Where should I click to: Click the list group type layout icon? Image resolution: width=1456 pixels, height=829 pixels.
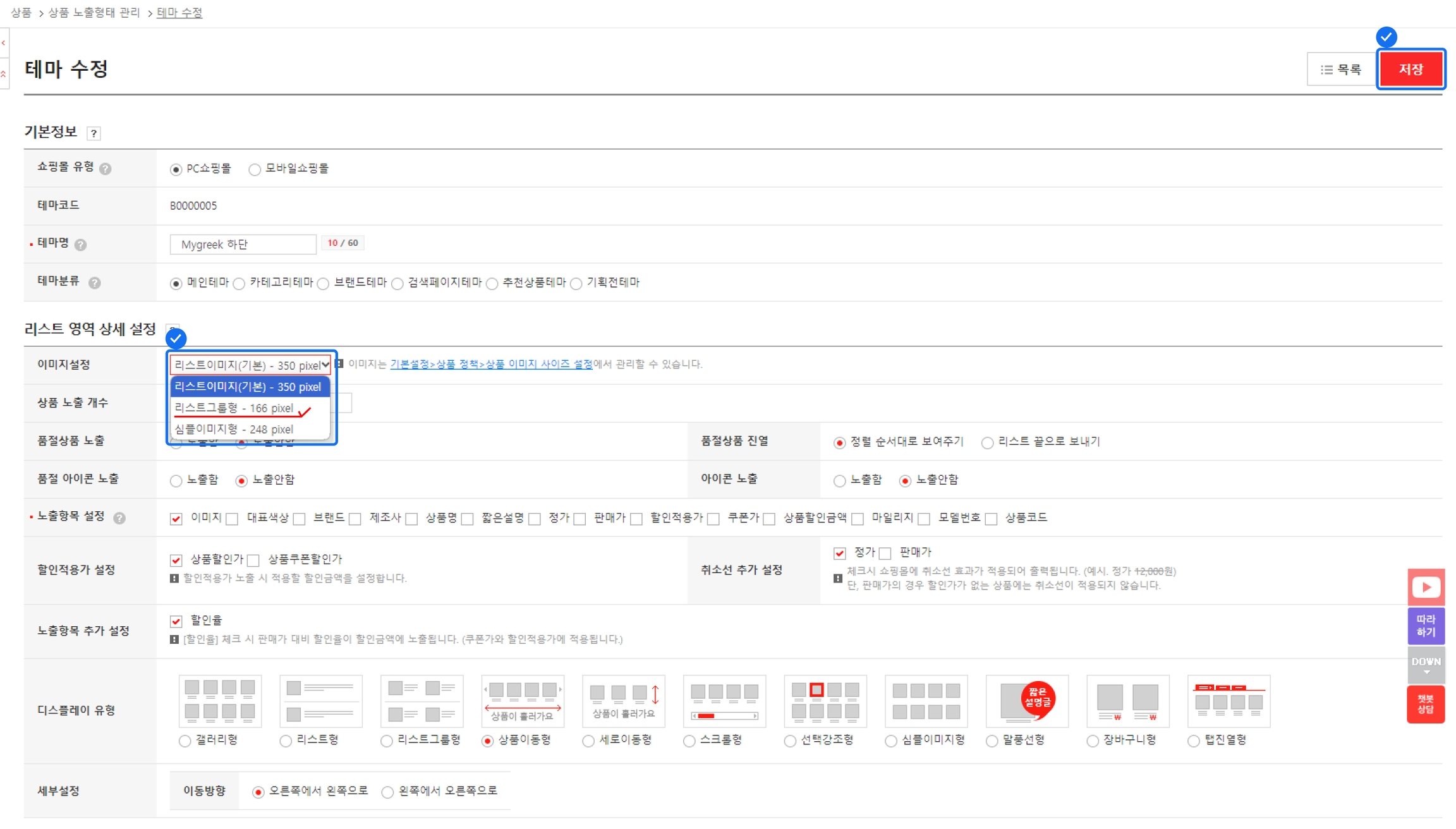(422, 700)
